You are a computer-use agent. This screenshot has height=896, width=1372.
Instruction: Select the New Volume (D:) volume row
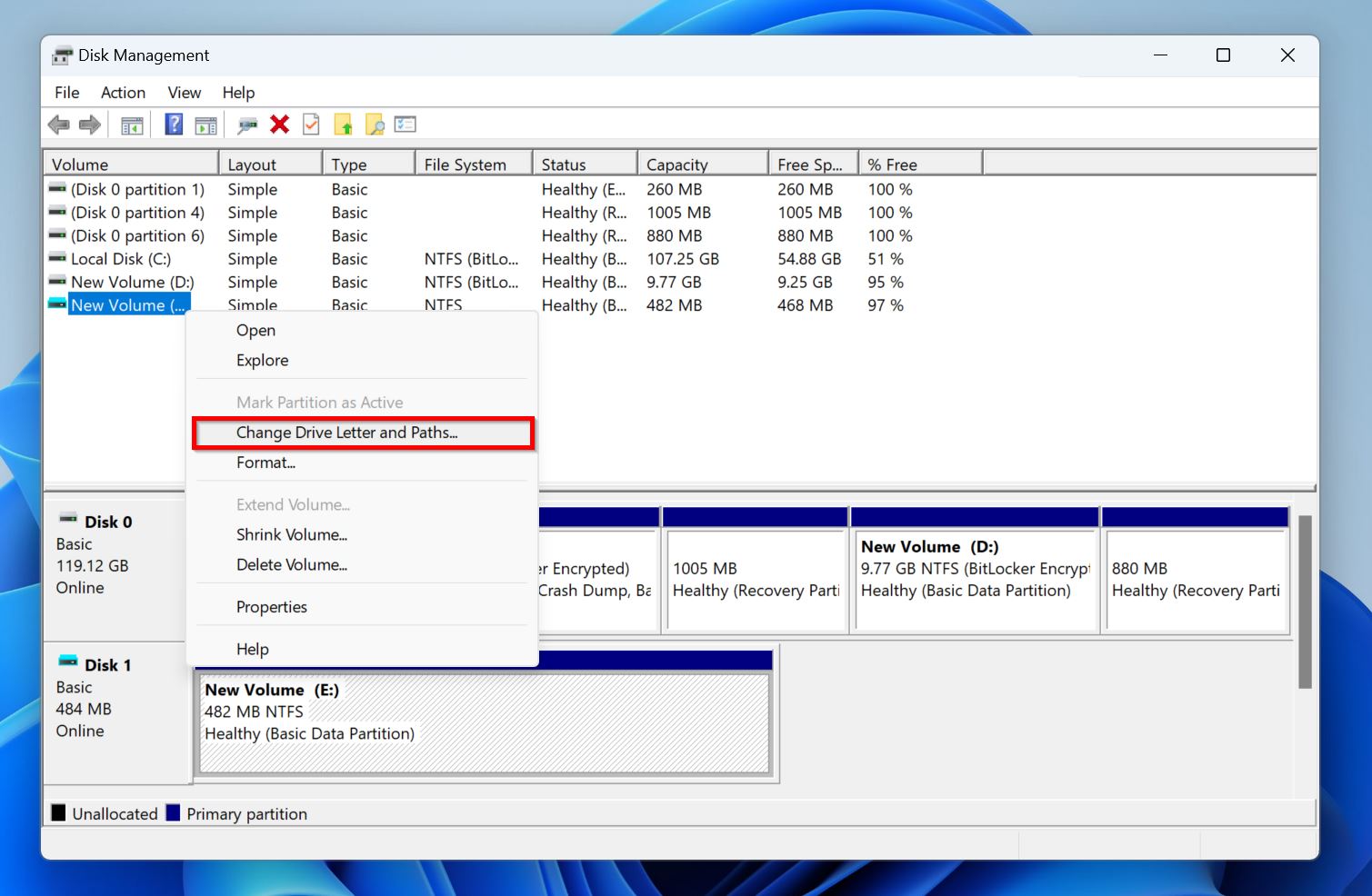[132, 282]
